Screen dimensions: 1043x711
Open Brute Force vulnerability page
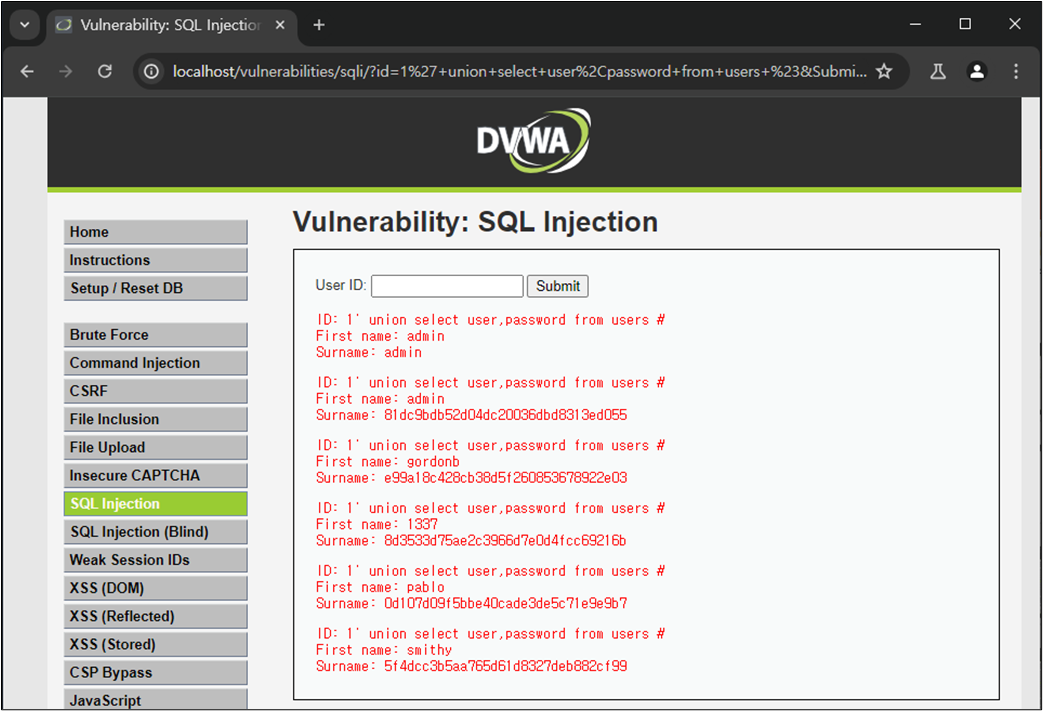tap(156, 335)
